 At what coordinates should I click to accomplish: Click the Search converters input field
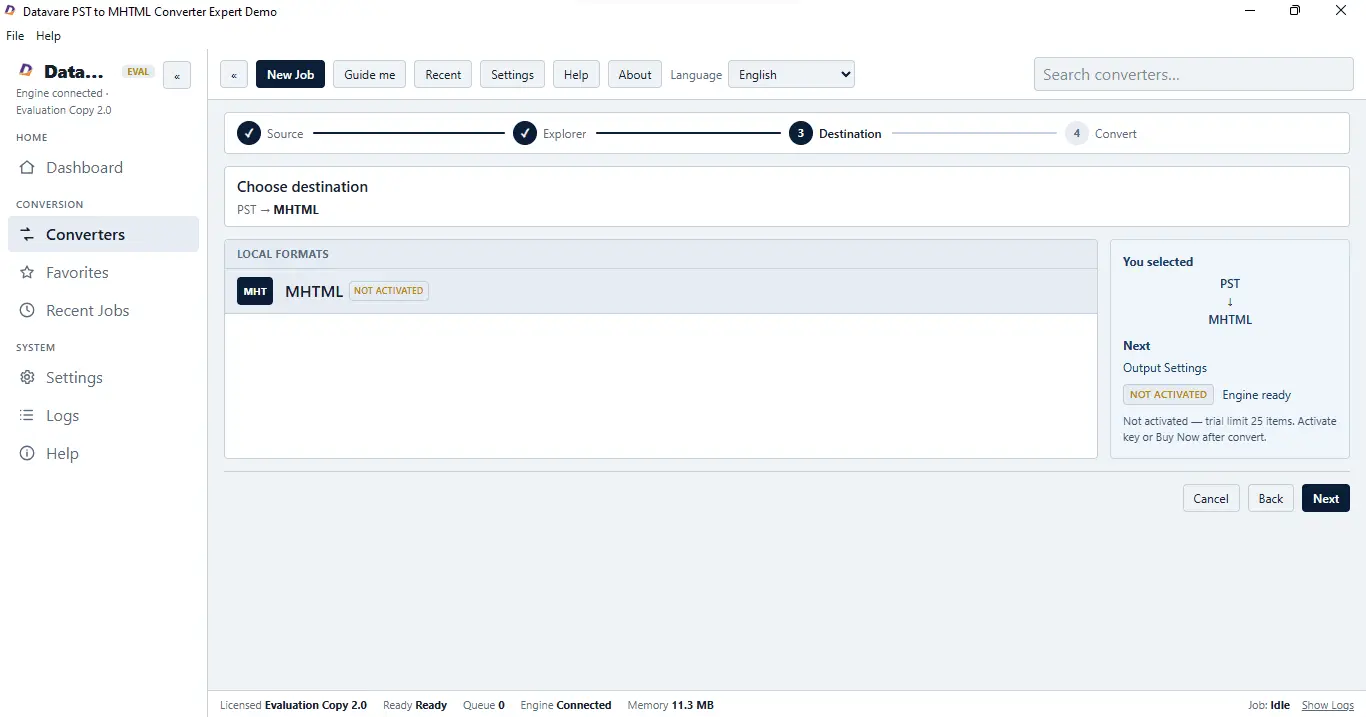[1192, 74]
